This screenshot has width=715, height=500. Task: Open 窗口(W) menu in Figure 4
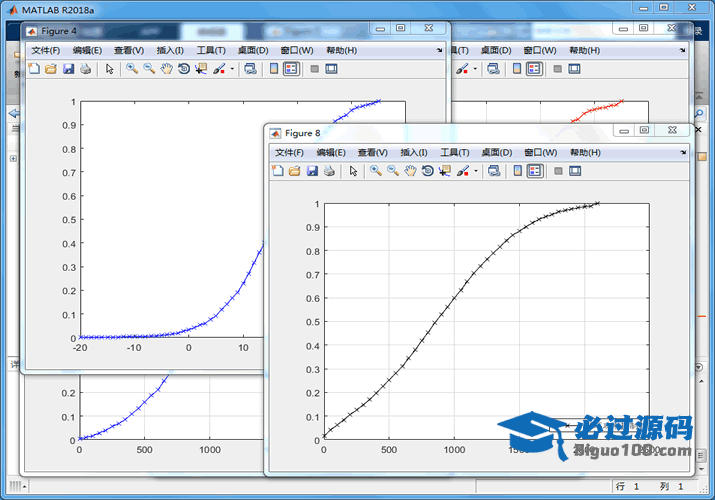pyautogui.click(x=297, y=50)
